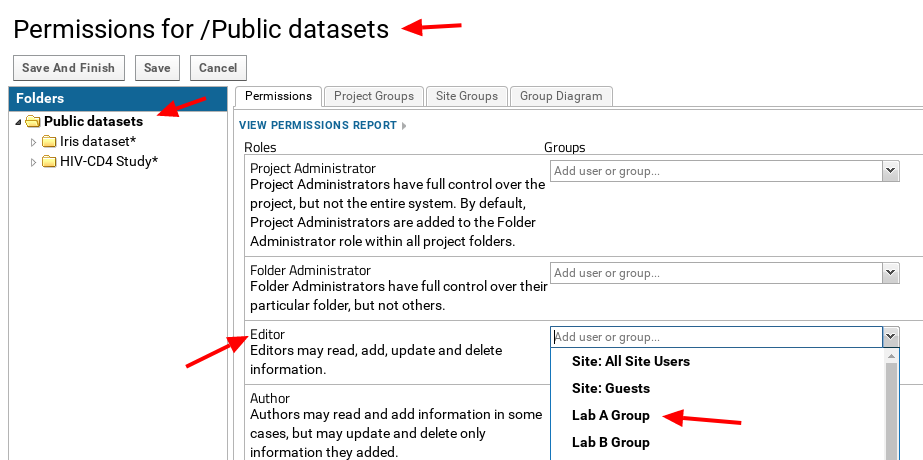The height and width of the screenshot is (460, 923).
Task: Switch to the Project Groups tab
Action: coord(373,96)
